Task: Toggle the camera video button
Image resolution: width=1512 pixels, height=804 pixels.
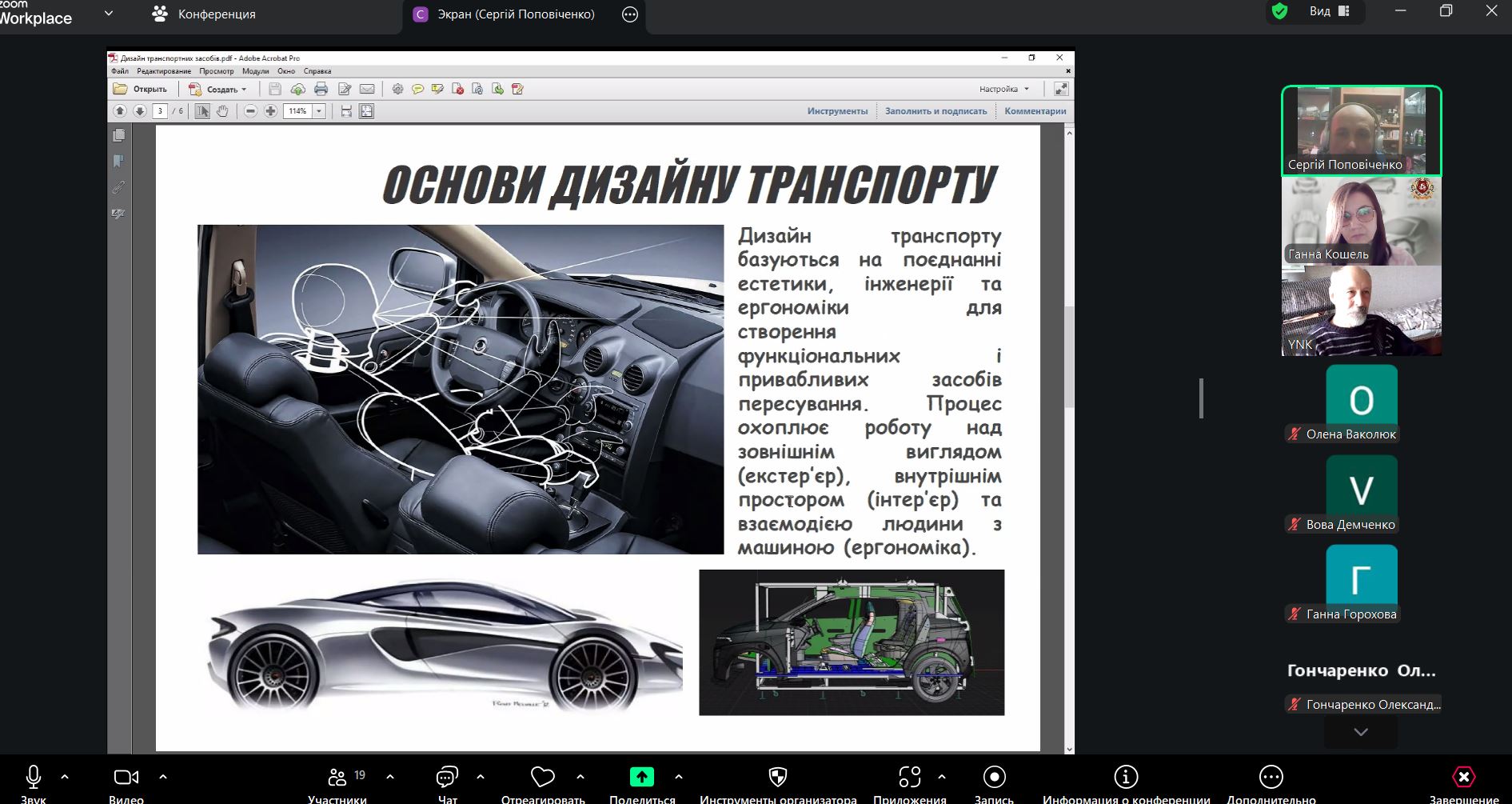Action: [126, 777]
